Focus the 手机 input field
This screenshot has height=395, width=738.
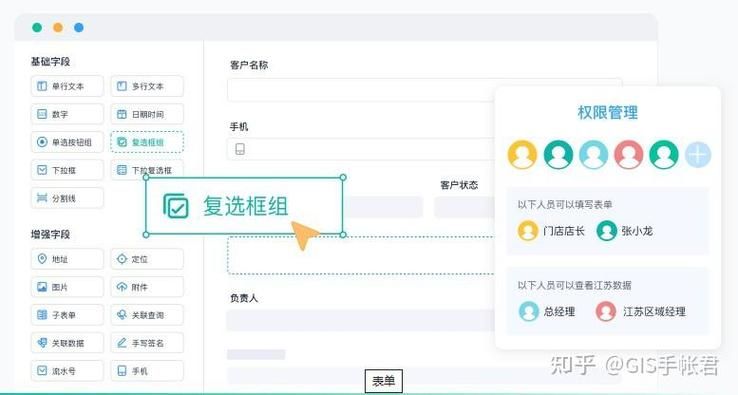(361, 149)
